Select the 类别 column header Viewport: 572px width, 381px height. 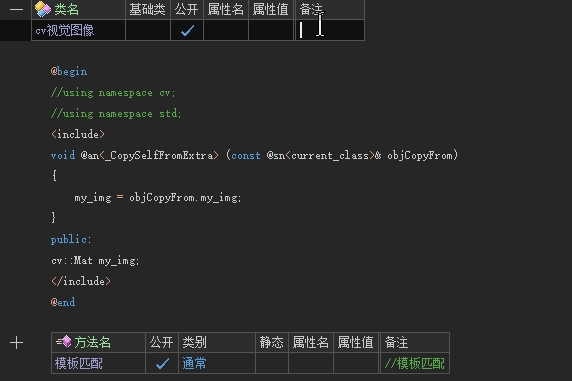pos(217,342)
